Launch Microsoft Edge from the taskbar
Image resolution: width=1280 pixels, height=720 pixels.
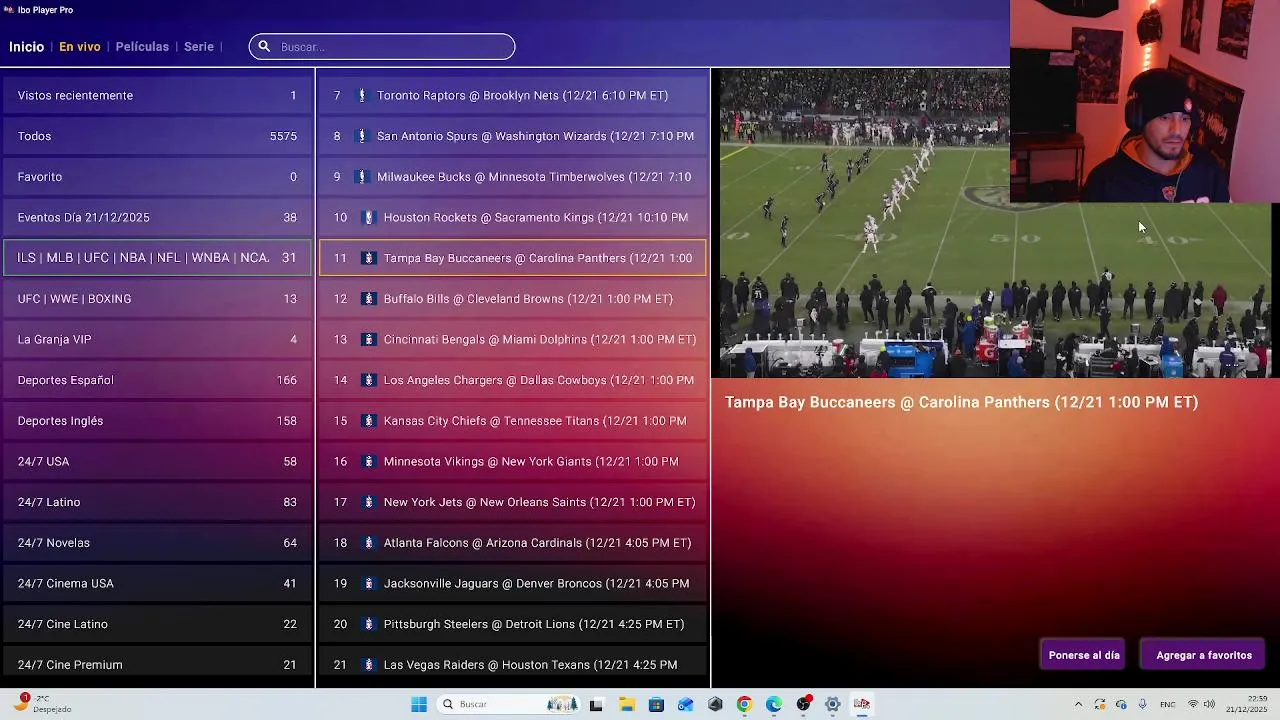774,705
